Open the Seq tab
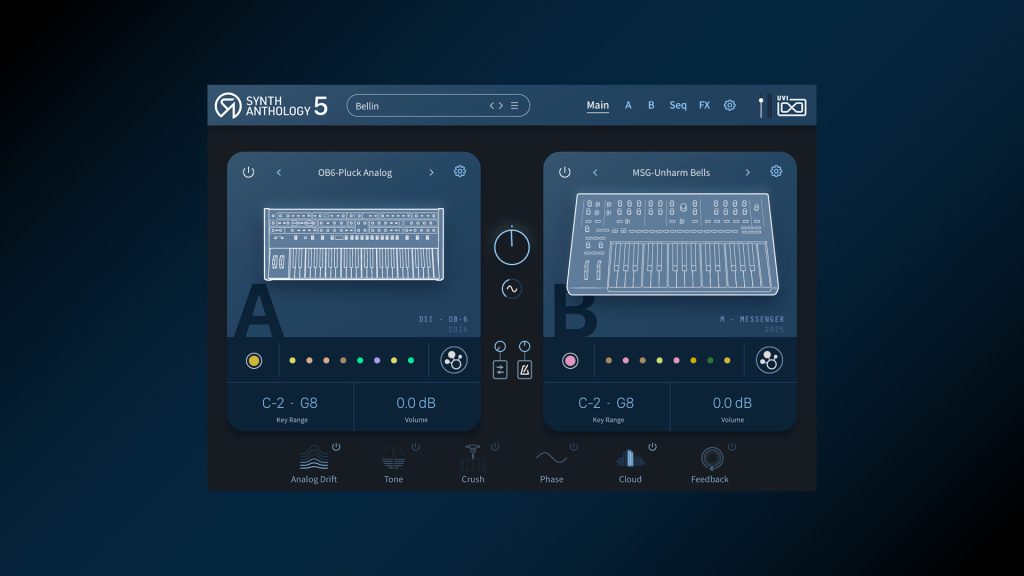1024x576 pixels. pos(678,105)
